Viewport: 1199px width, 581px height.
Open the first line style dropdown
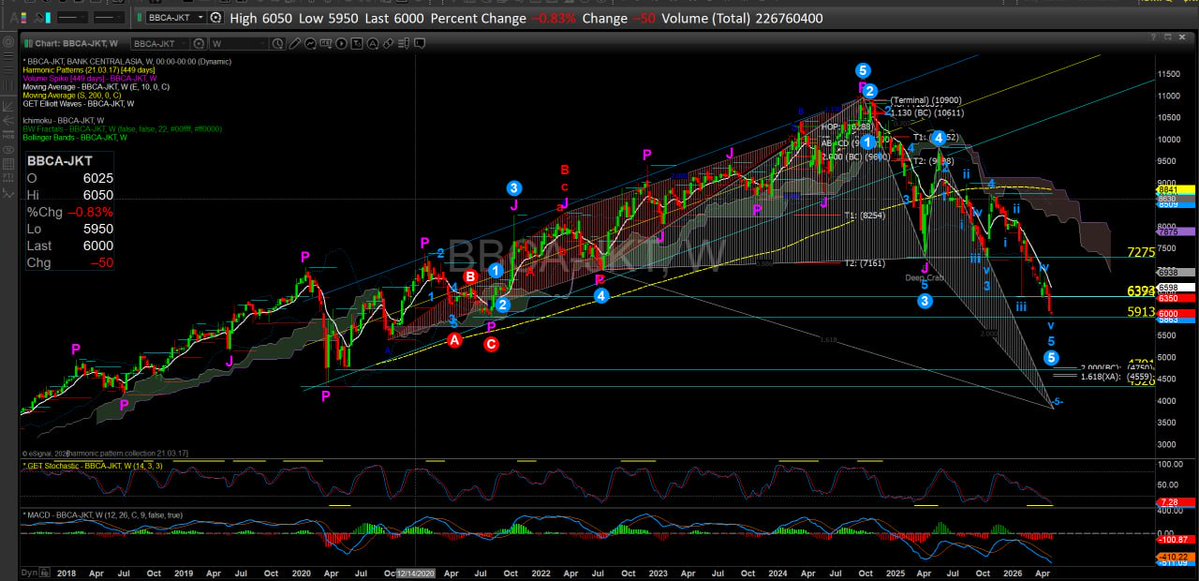tap(73, 18)
